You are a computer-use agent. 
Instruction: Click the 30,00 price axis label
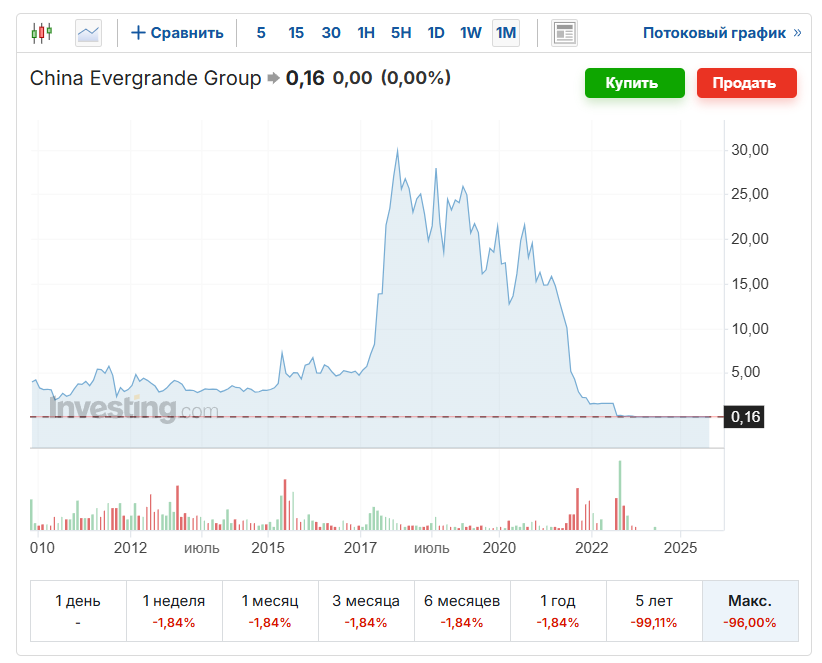(x=750, y=150)
